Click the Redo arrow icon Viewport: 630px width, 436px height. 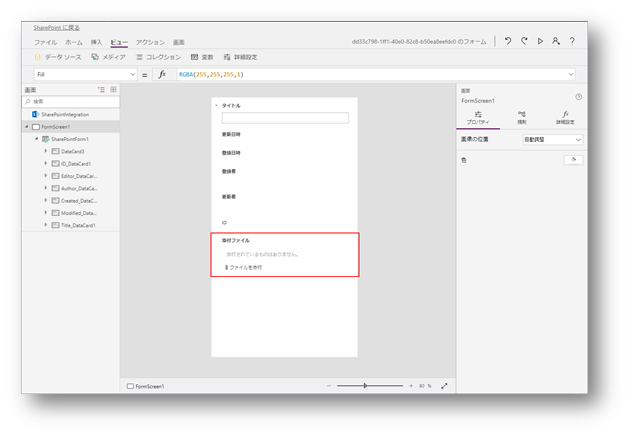coord(524,42)
